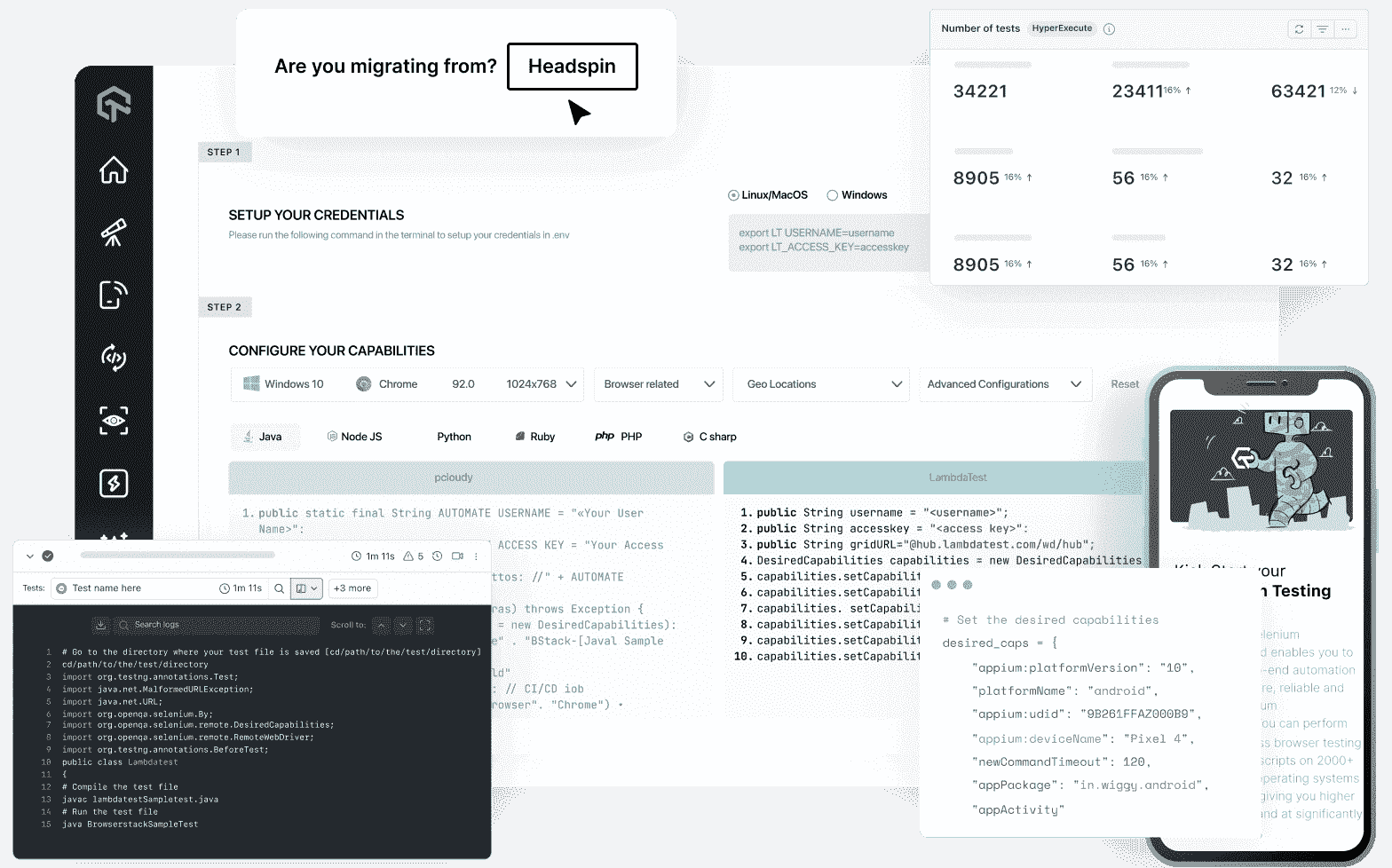This screenshot has height=868, width=1392.
Task: Open the Headspin migration dropdown
Action: point(573,67)
